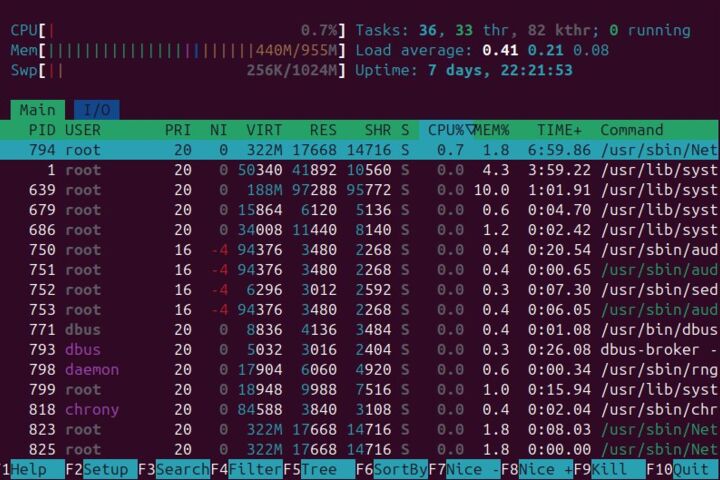Screen dimensions: 720x480
Task: Click the Load average line
Action: (482, 50)
